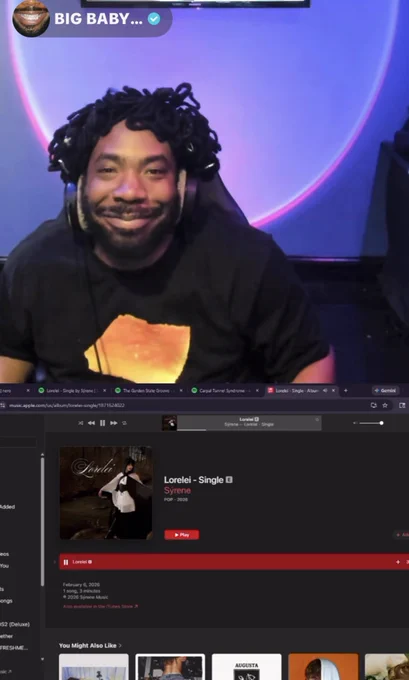Pause playback in Apple Music player
Image resolution: width=409 pixels, height=680 pixels.
tap(102, 423)
